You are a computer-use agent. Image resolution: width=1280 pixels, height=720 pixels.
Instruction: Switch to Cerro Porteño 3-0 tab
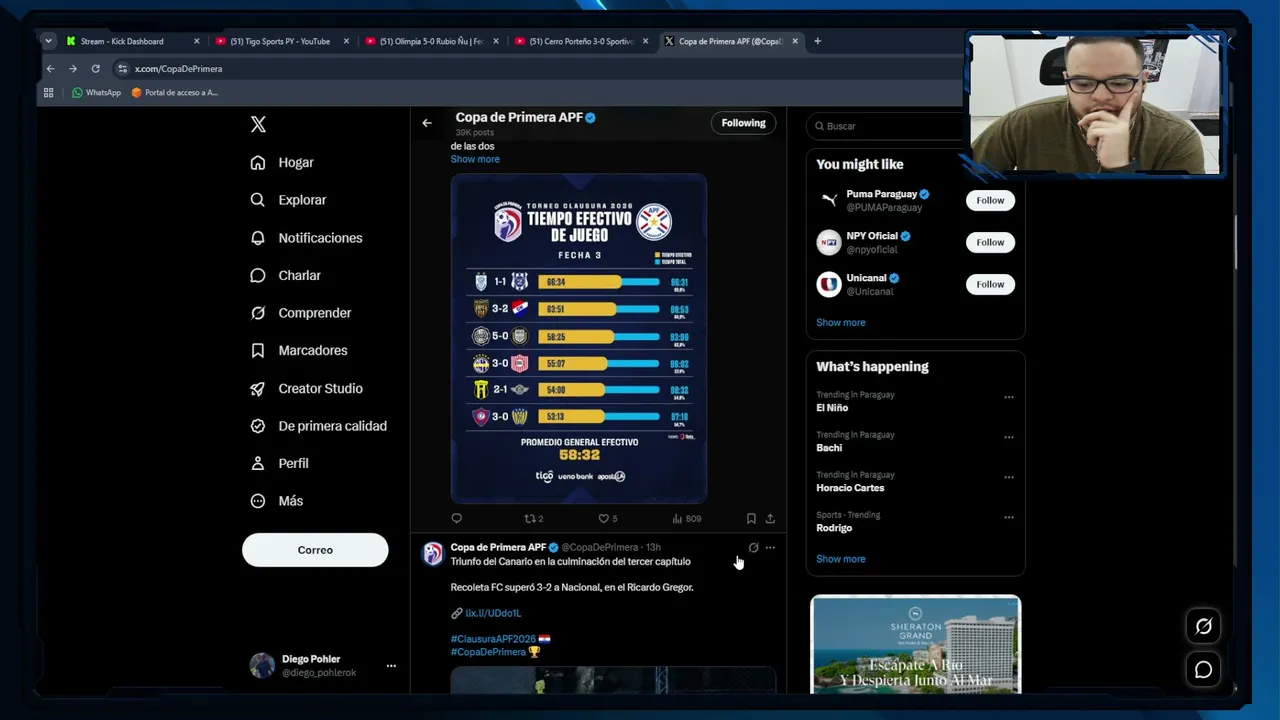[x=580, y=41]
